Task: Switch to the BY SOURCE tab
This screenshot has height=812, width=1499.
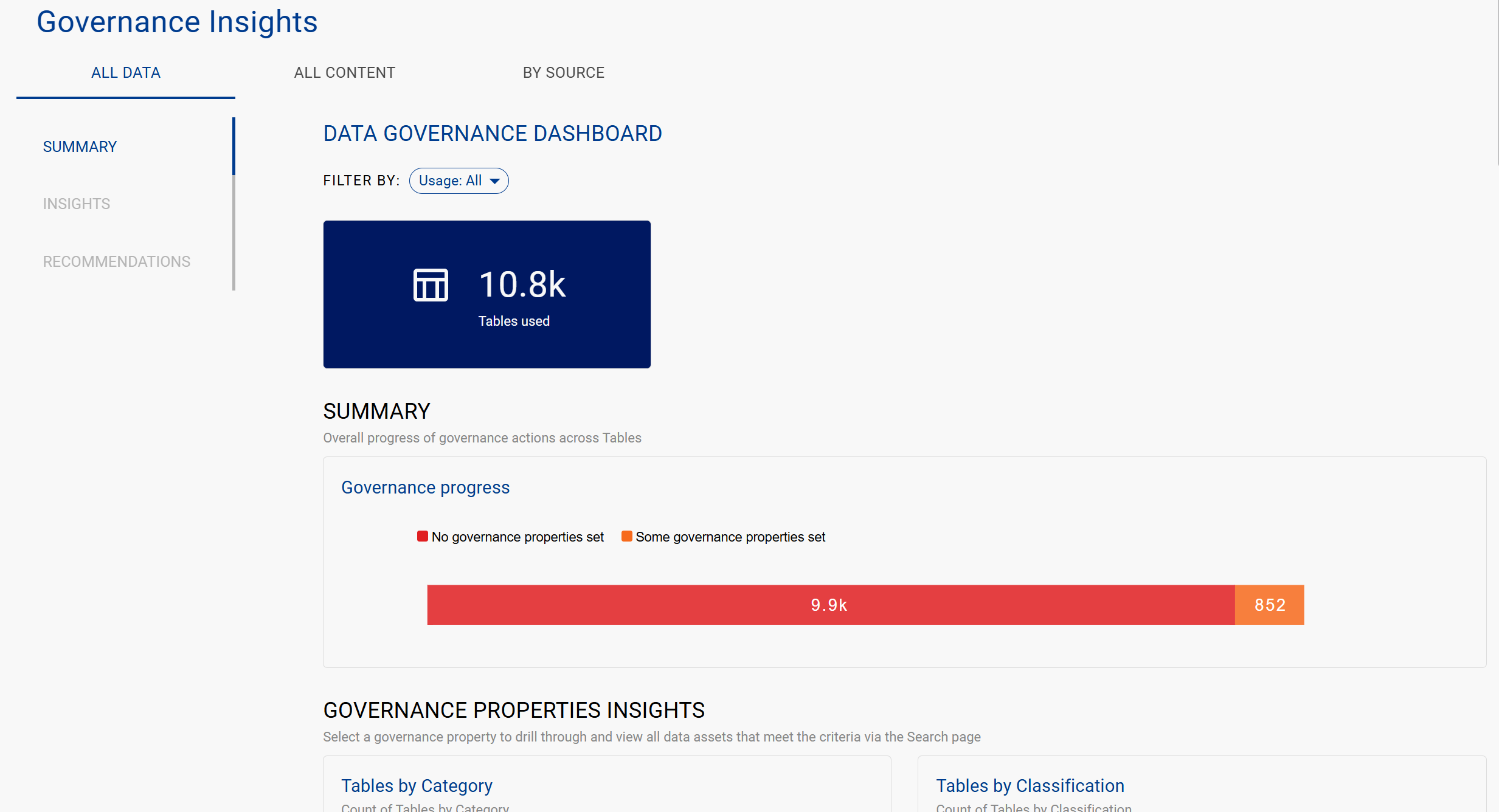Action: pyautogui.click(x=563, y=73)
